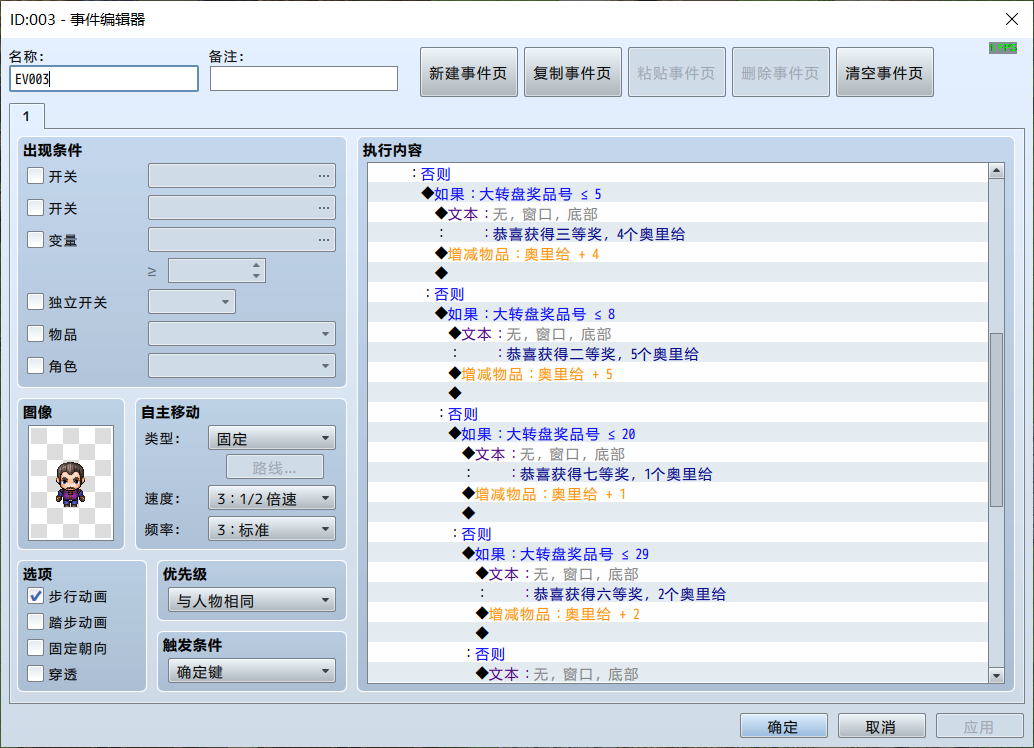Enable the 穿透 option

[36, 674]
